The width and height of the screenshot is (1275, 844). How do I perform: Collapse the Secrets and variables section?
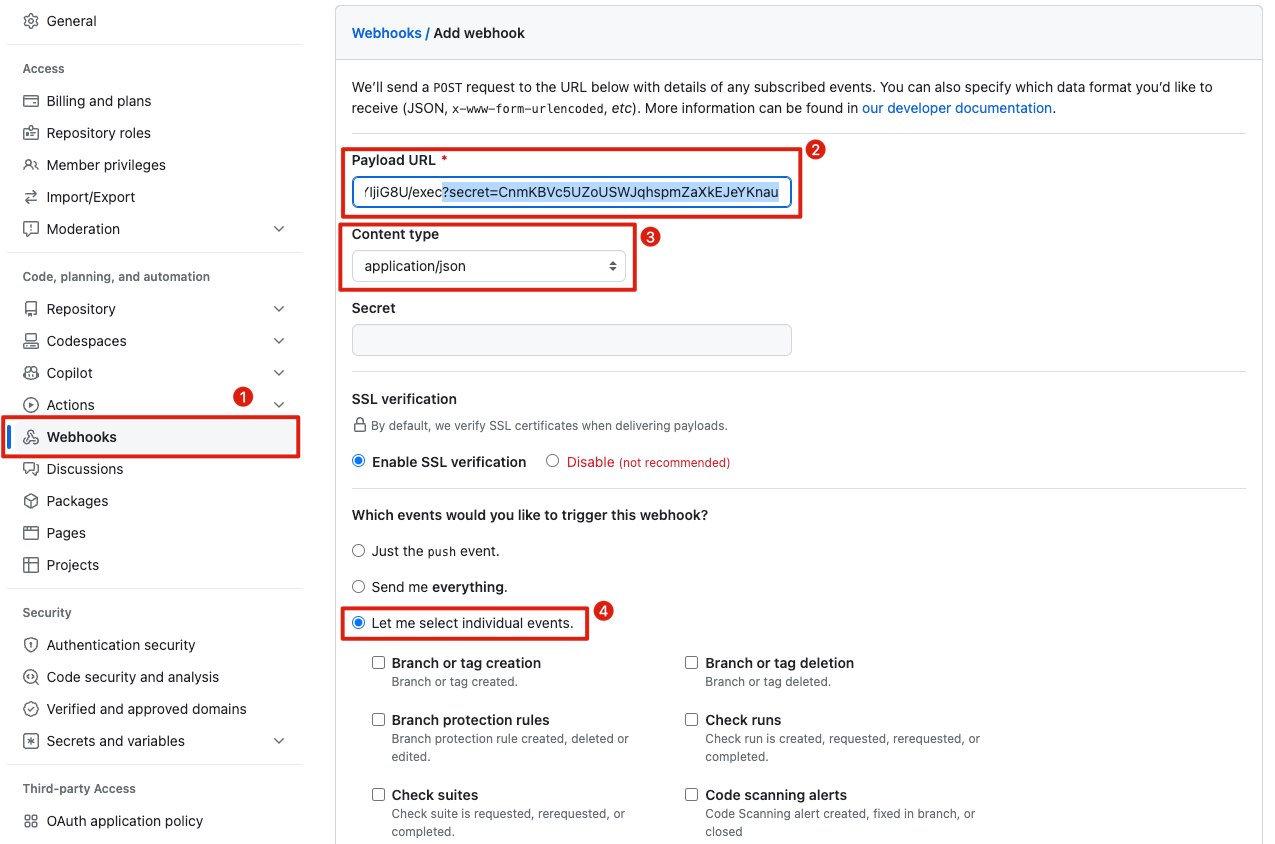click(x=279, y=741)
